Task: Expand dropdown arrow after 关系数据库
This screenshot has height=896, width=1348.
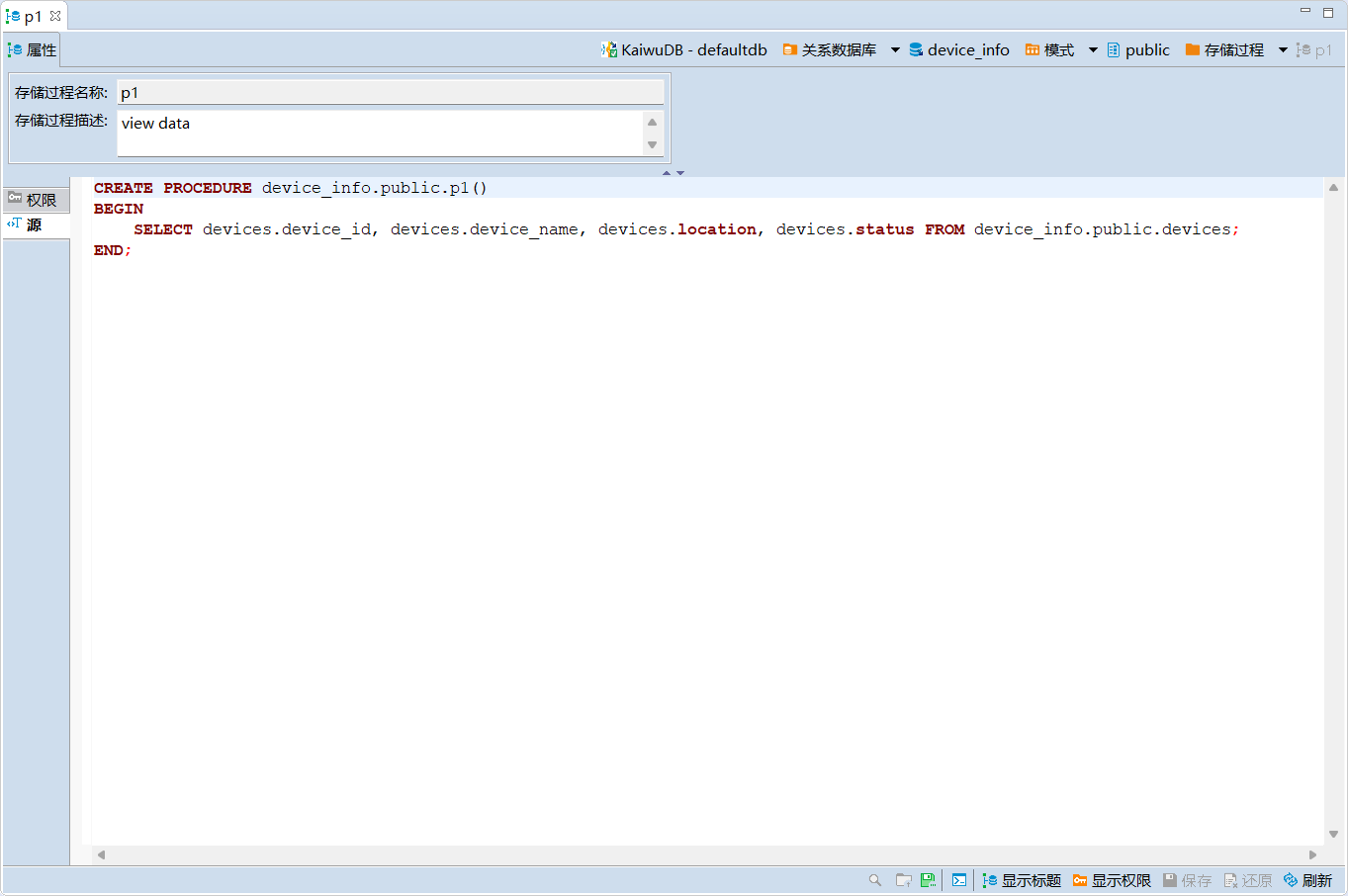Action: pos(895,50)
